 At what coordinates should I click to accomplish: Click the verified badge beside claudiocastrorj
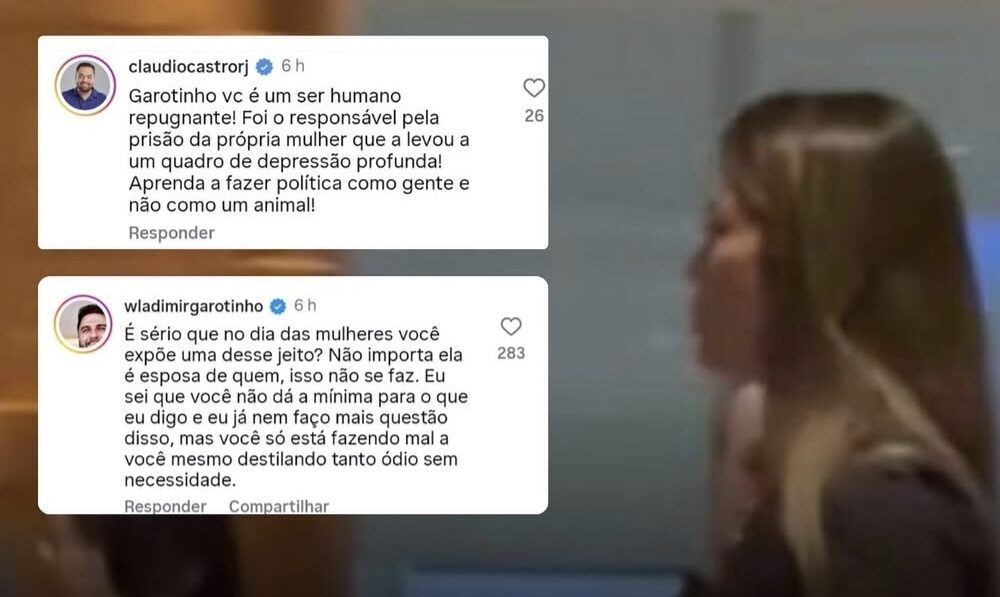click(x=264, y=66)
